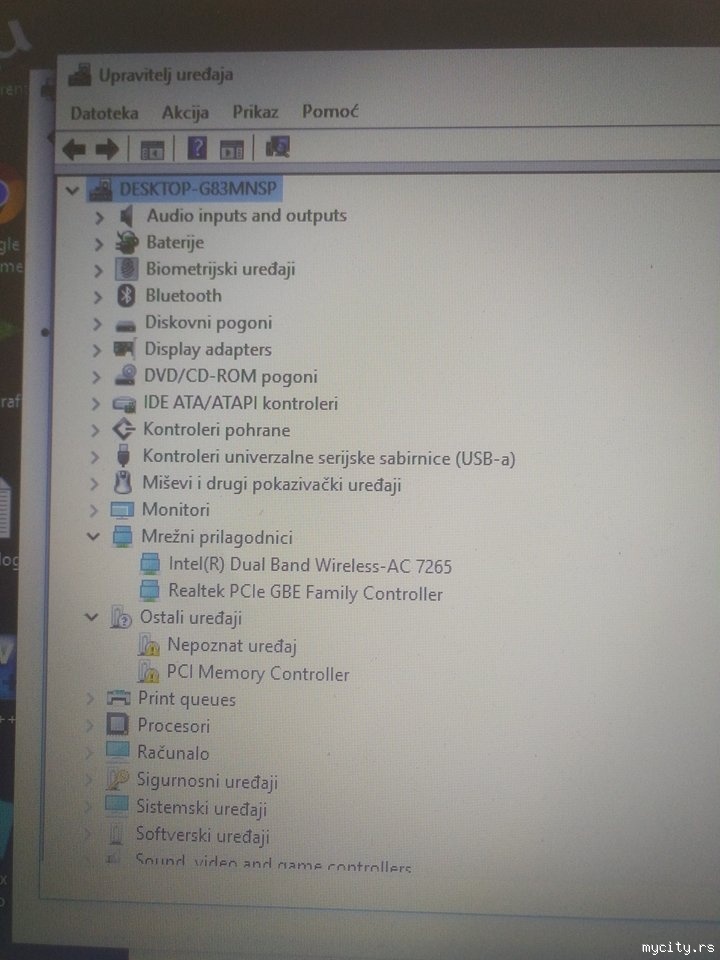Toggle the action pane toolbar icon

[232, 149]
